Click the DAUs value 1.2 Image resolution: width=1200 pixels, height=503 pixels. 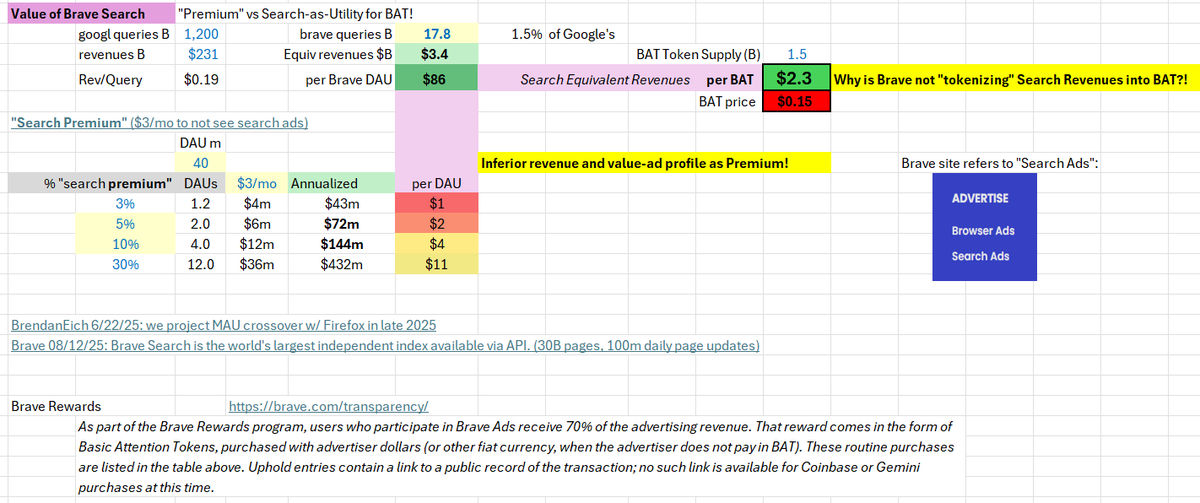pos(200,203)
